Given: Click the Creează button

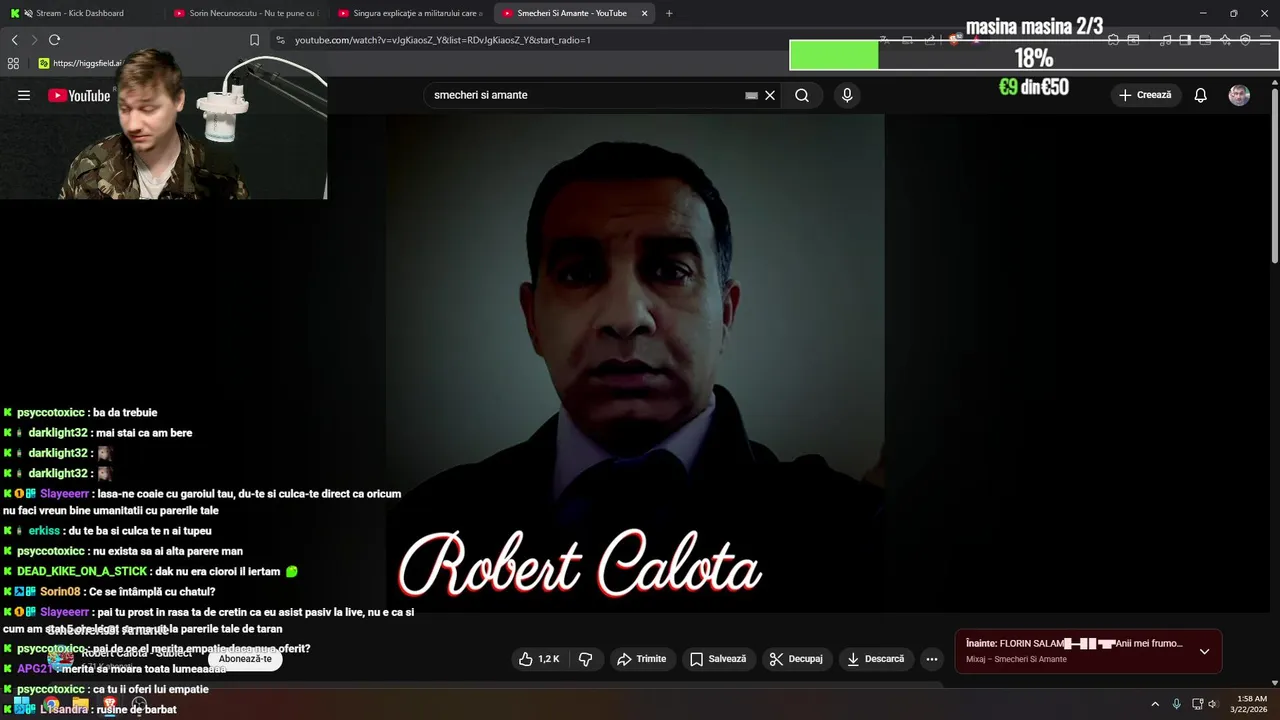Looking at the screenshot, I should (1145, 95).
